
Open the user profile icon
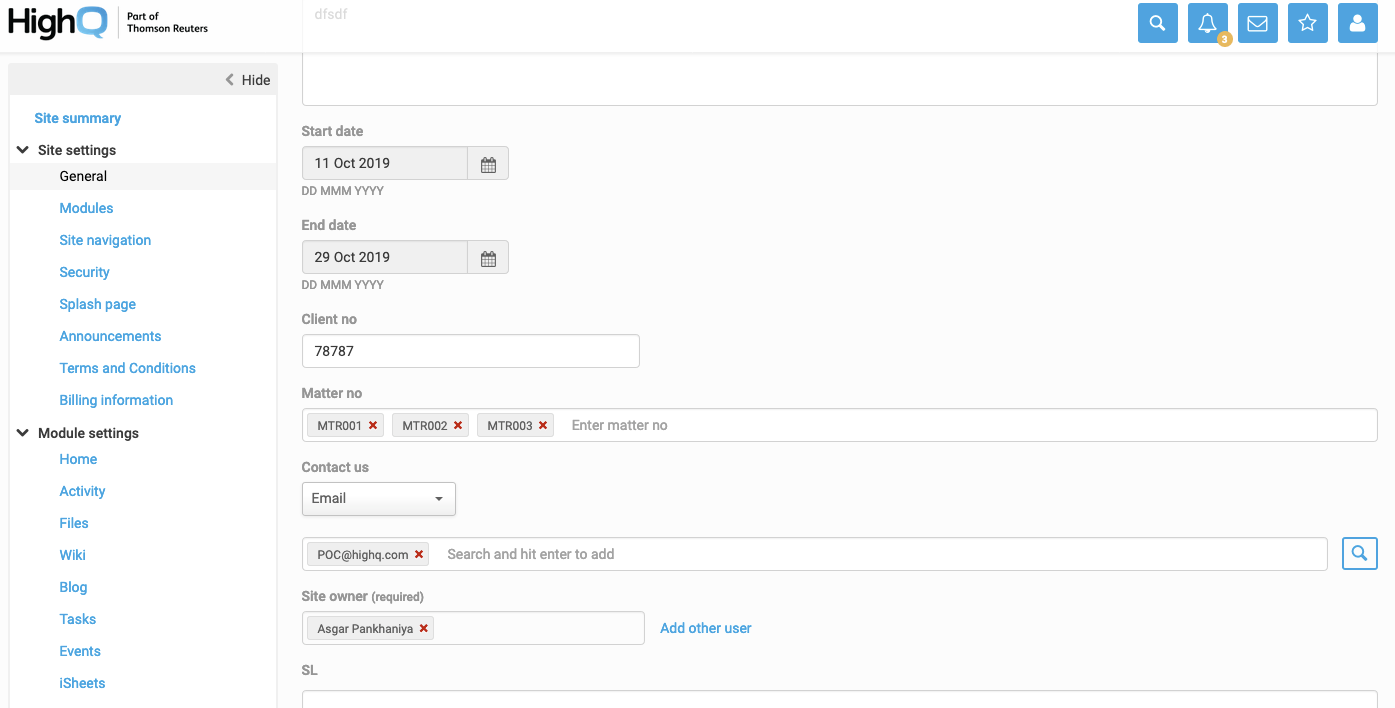click(x=1357, y=23)
